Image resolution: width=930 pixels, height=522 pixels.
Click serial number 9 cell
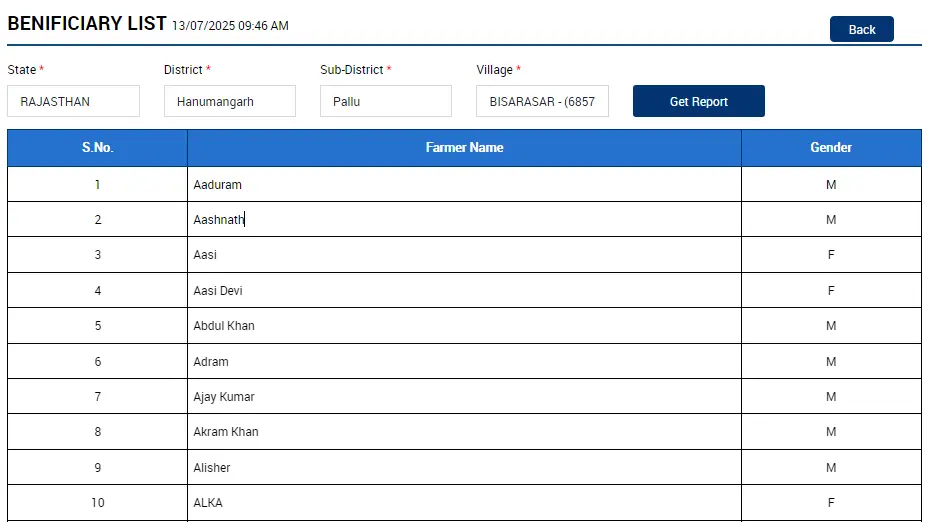point(97,467)
